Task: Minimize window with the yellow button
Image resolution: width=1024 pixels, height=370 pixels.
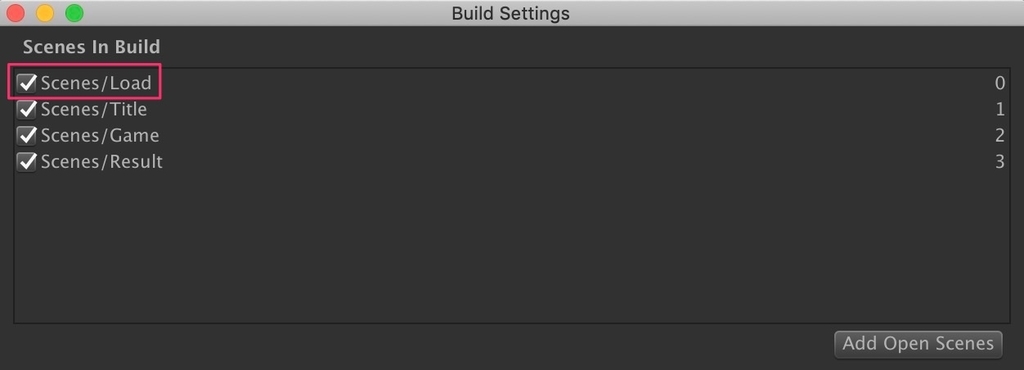Action: click(45, 13)
